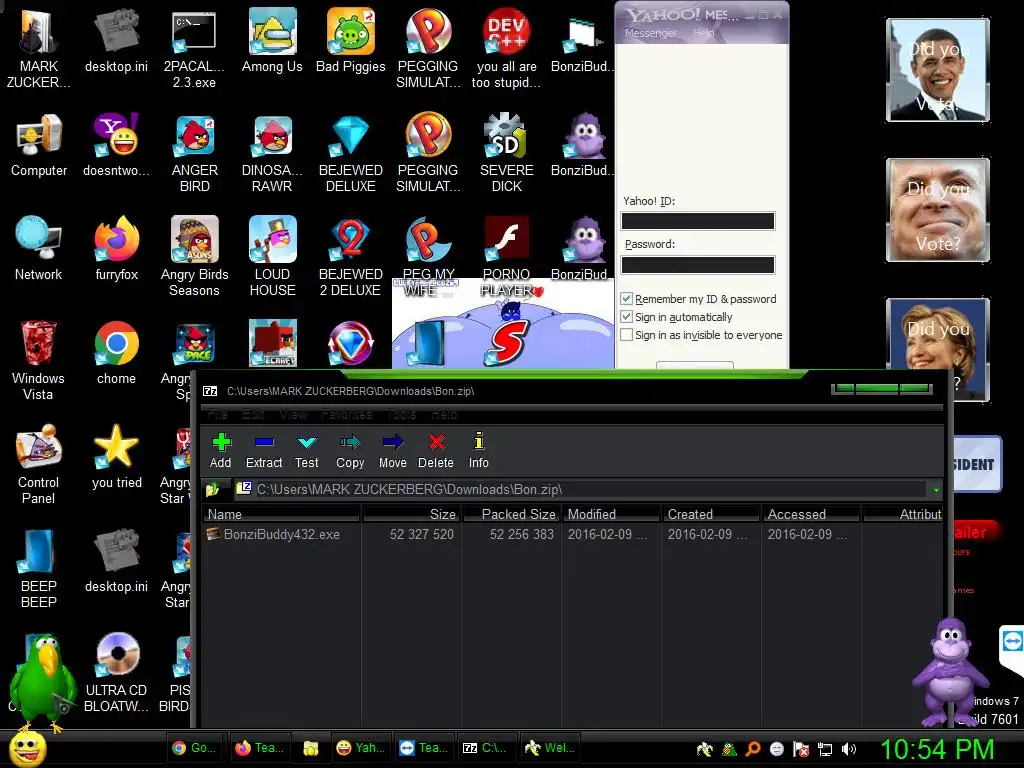The image size is (1024, 768).
Task: Expand the 7-Zip address path dropdown
Action: point(936,490)
